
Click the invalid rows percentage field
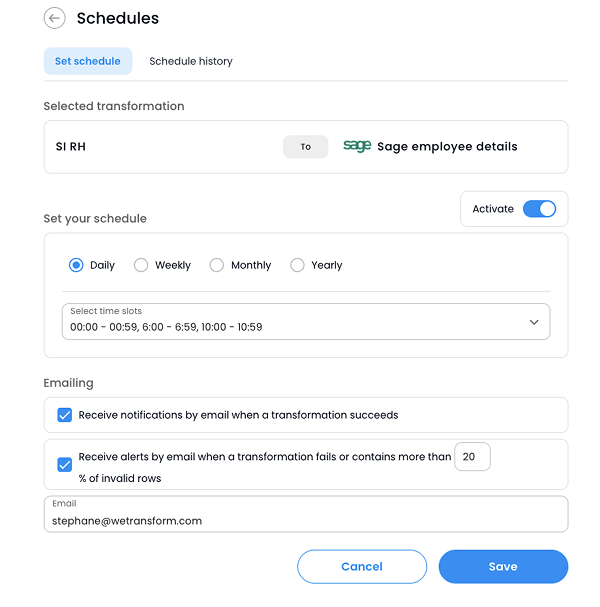tap(472, 457)
